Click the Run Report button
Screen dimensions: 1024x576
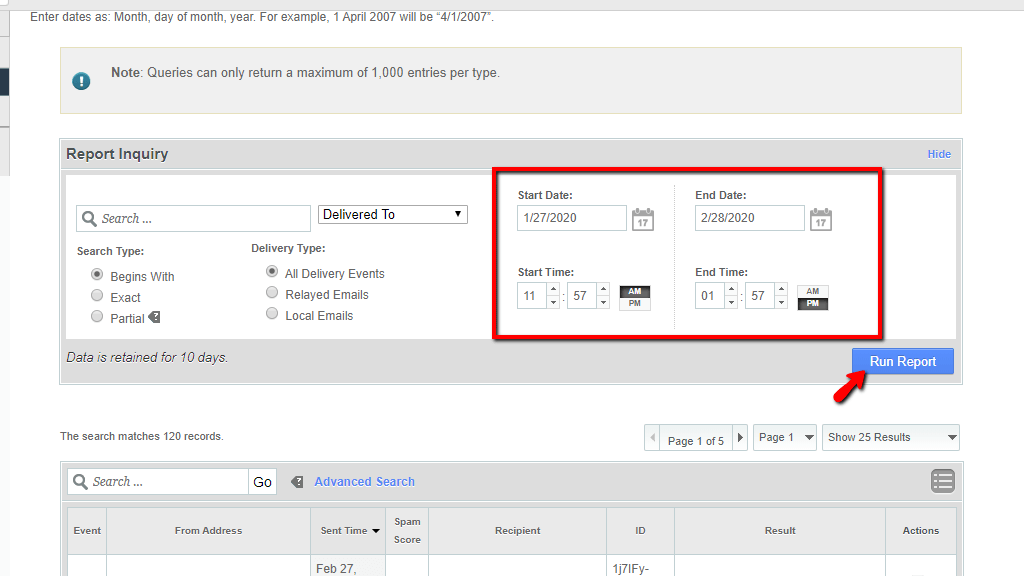coord(903,361)
